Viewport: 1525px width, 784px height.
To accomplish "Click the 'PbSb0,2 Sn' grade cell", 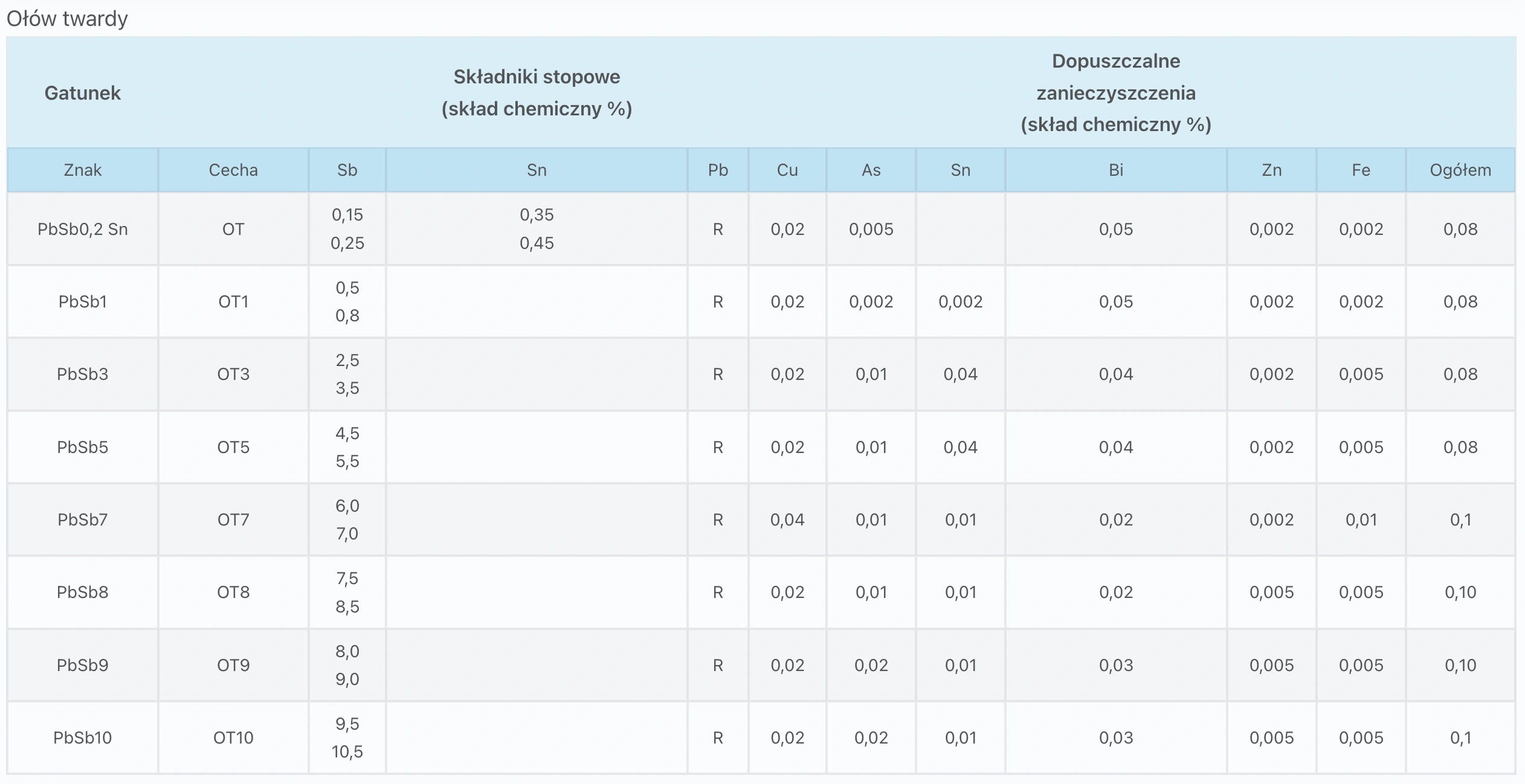I will tap(83, 230).
